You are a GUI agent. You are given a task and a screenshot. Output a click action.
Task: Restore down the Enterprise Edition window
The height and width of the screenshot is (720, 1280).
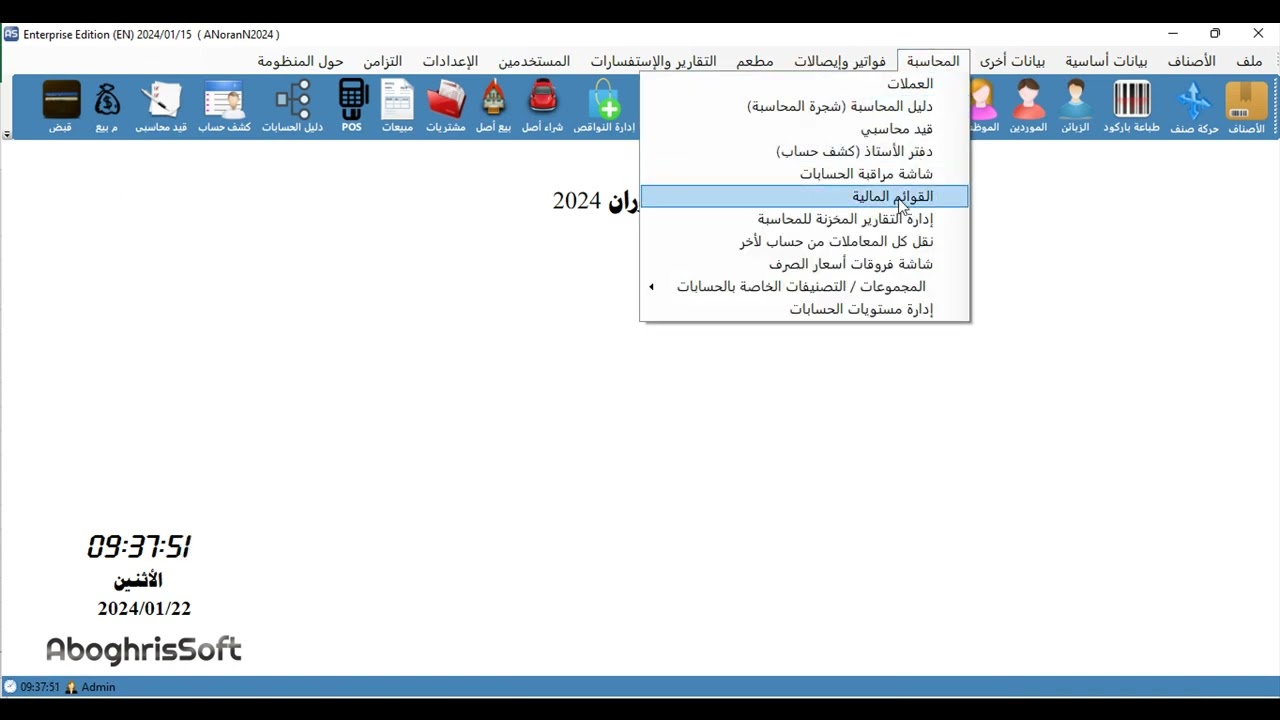tap(1215, 34)
